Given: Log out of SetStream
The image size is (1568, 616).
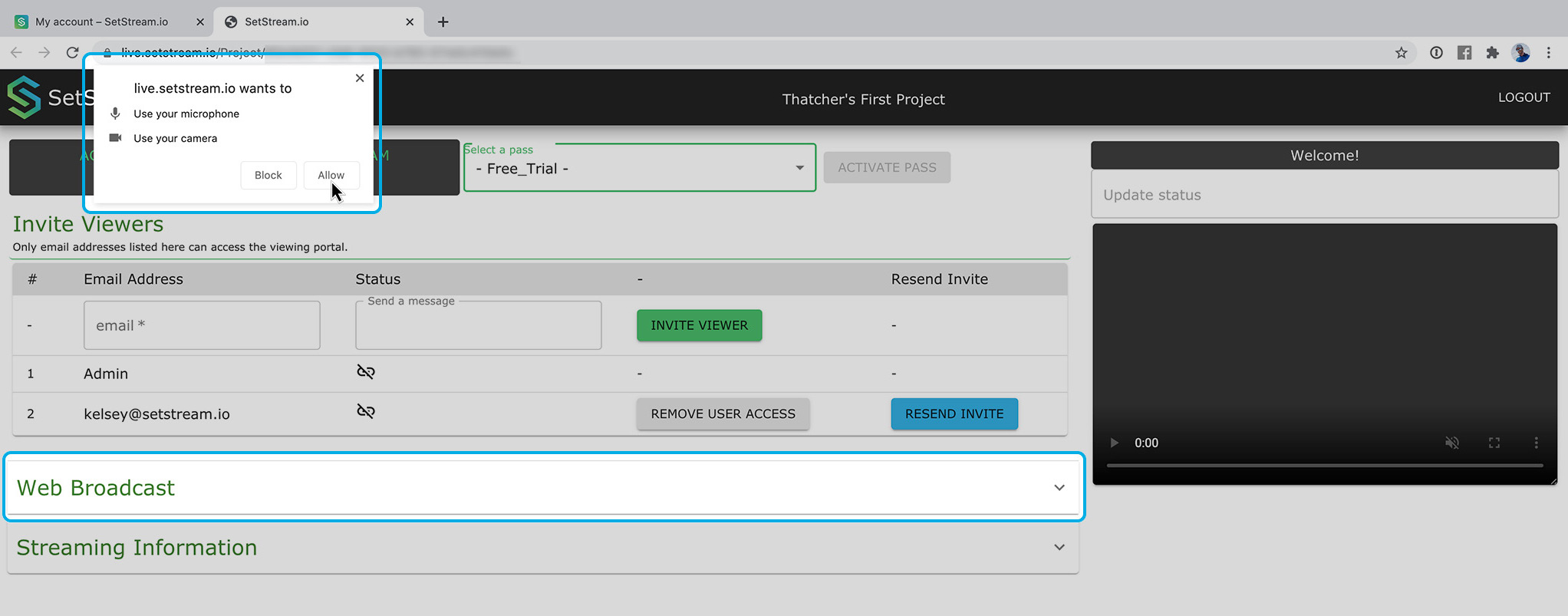Looking at the screenshot, I should (x=1524, y=97).
